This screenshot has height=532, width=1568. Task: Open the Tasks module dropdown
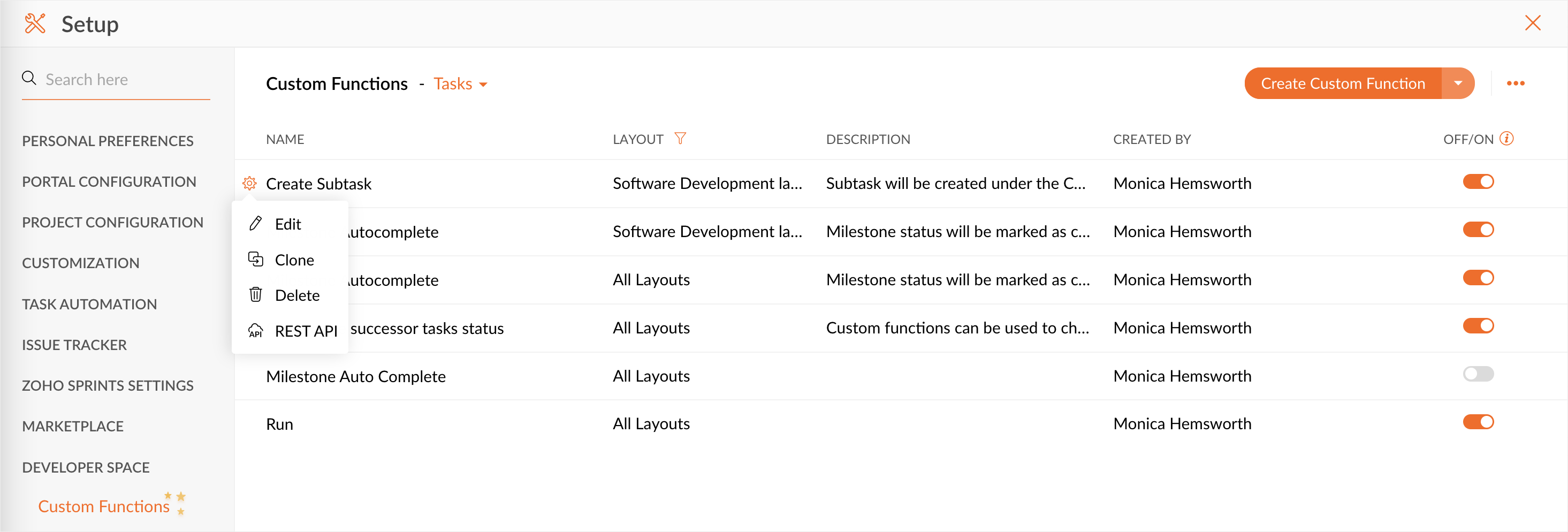(460, 84)
